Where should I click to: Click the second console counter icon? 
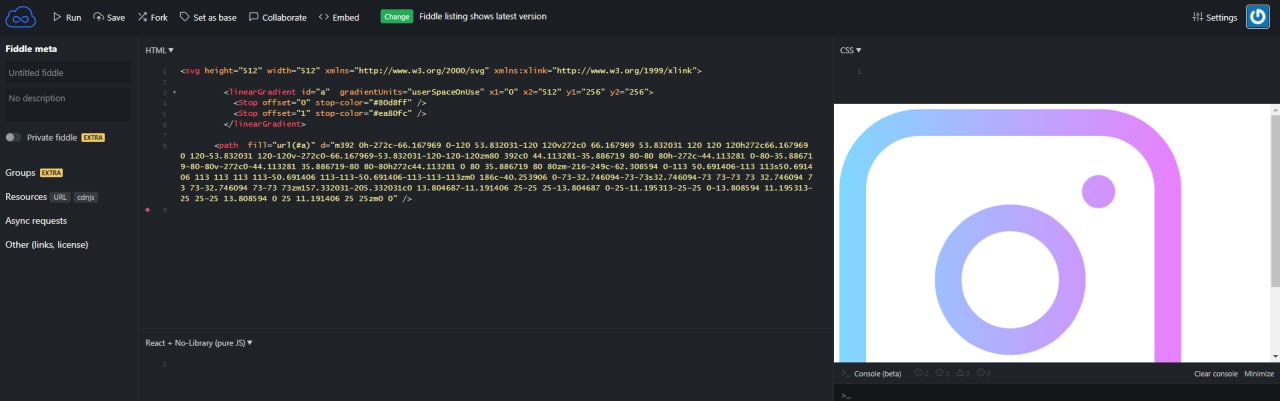pyautogui.click(x=941, y=374)
